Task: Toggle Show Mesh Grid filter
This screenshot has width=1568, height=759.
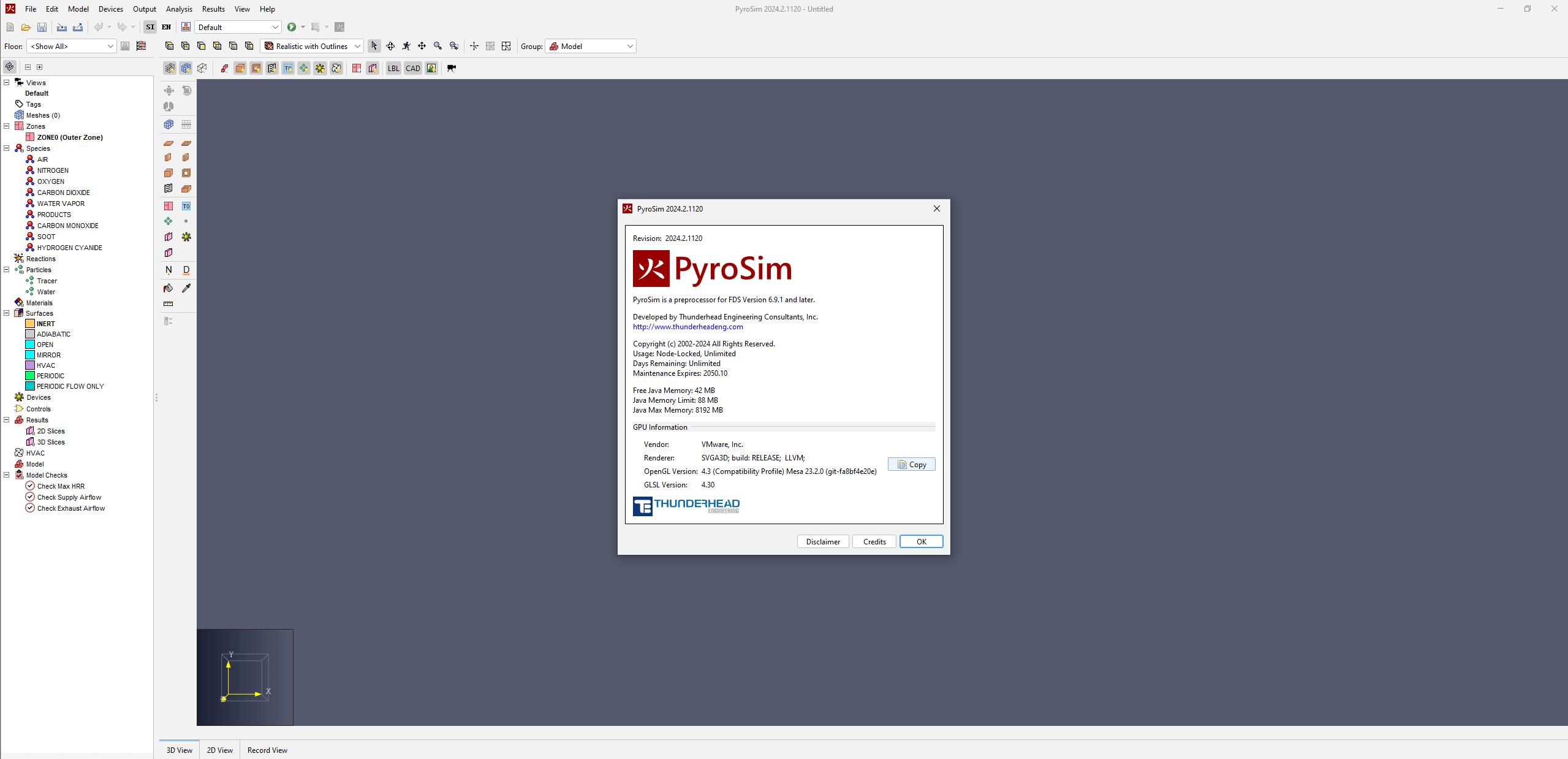Action: click(186, 68)
